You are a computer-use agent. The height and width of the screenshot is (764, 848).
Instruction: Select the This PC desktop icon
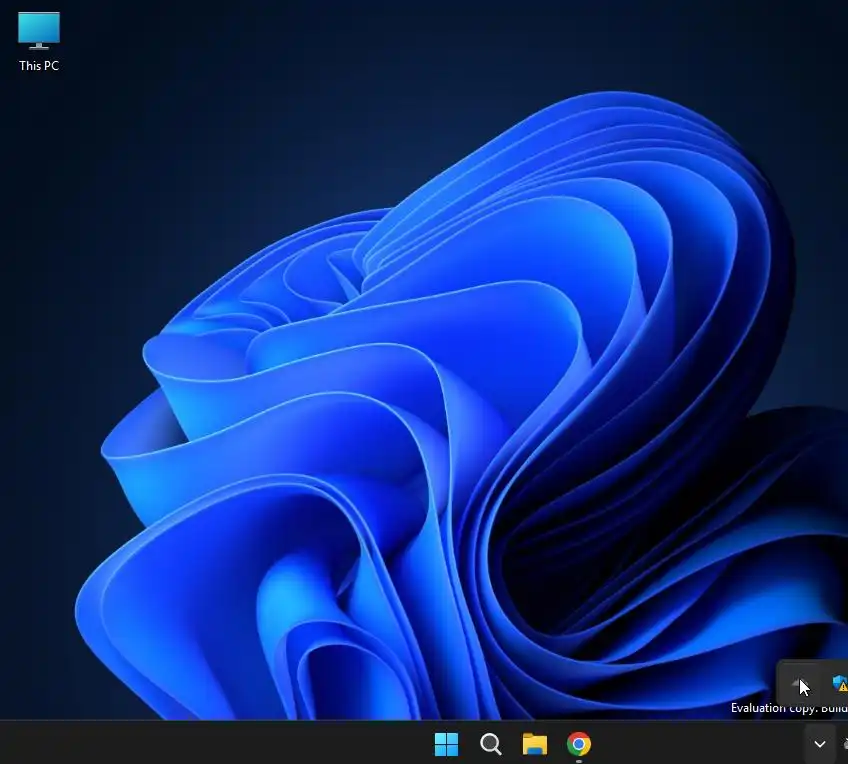click(x=38, y=31)
